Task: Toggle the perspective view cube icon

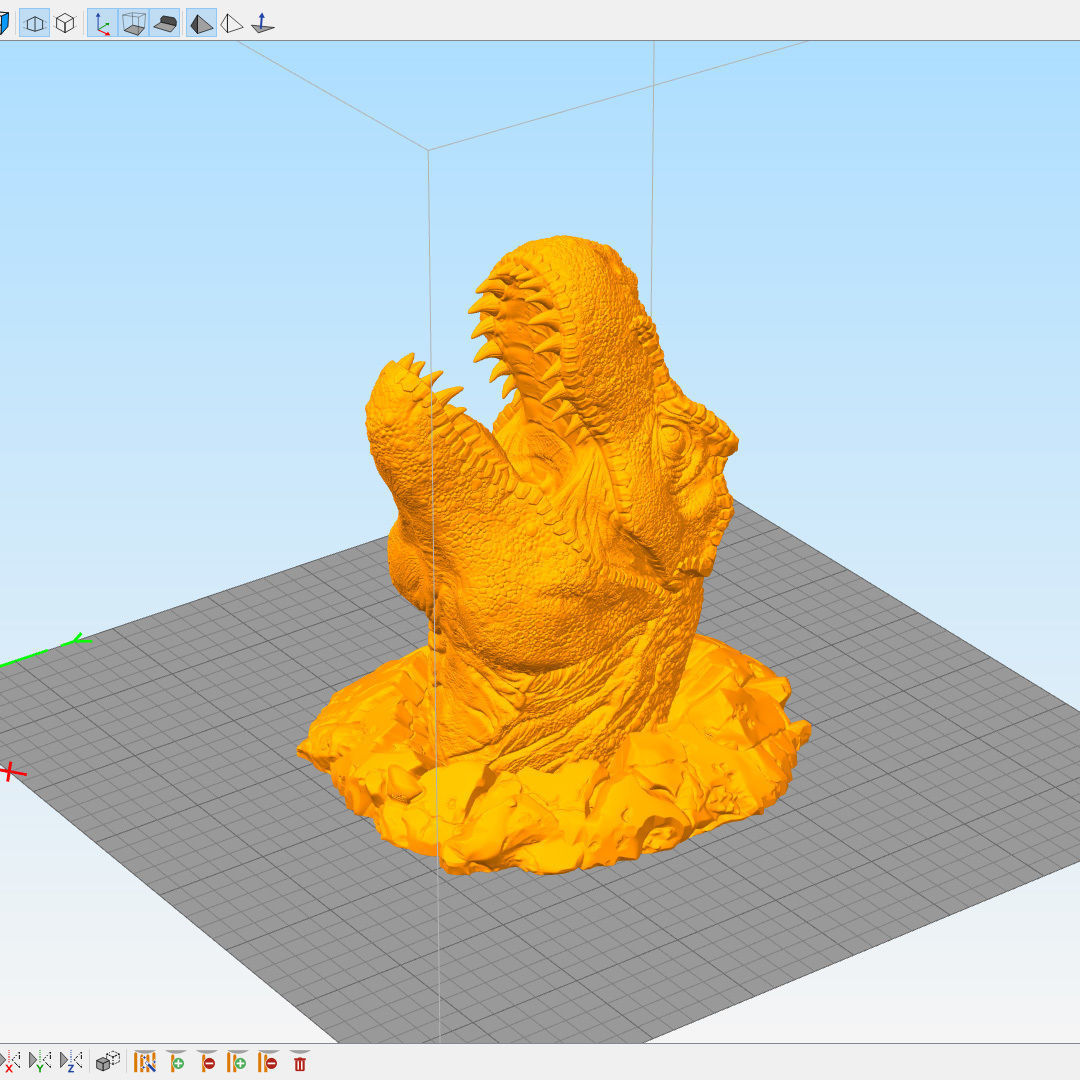Action: 34,24
